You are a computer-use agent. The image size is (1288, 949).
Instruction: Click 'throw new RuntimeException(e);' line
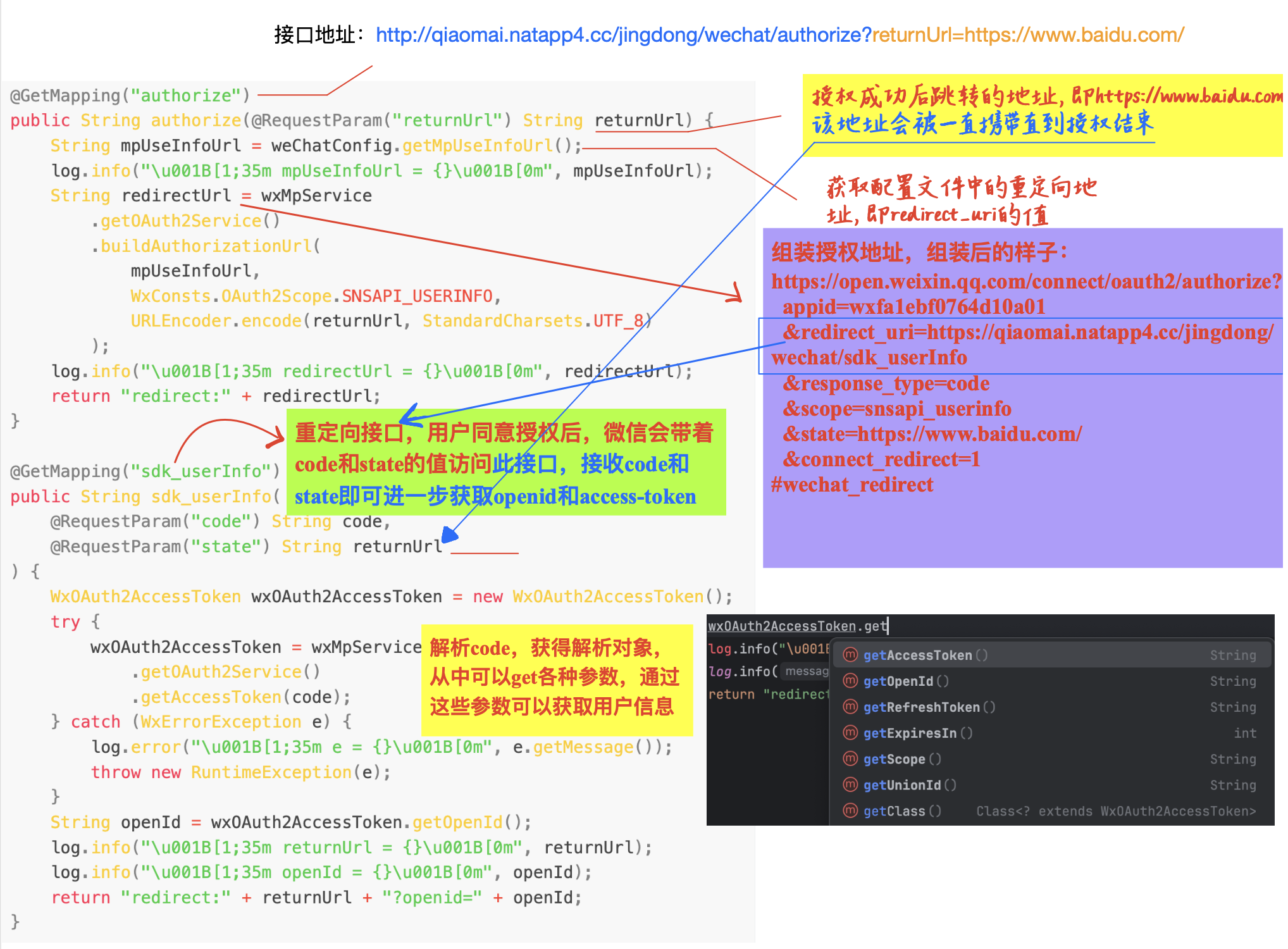tap(241, 772)
